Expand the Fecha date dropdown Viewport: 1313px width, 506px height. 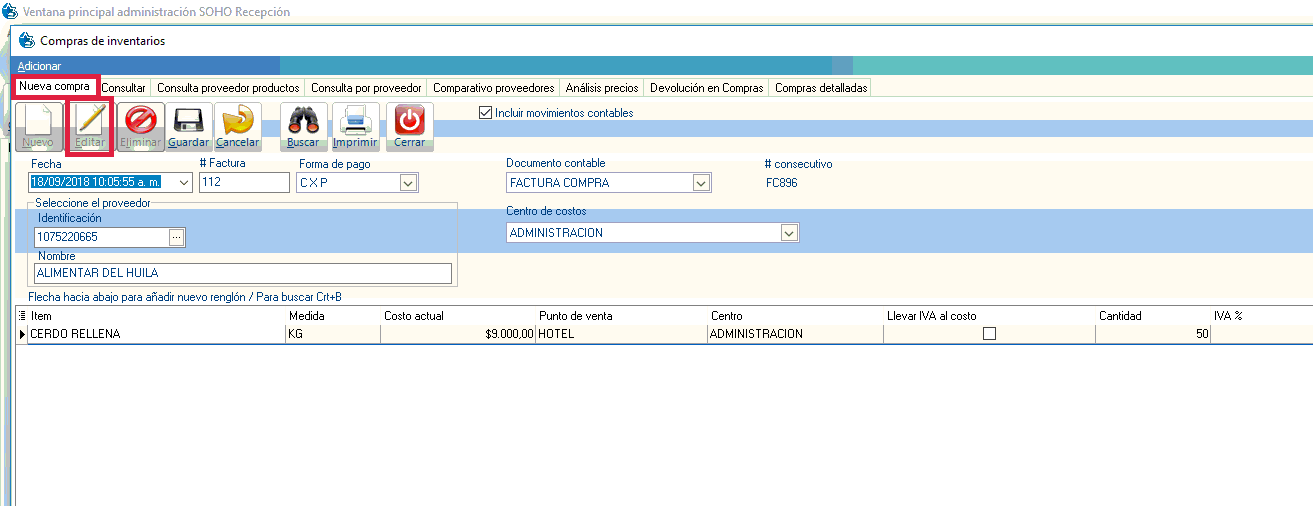183,183
